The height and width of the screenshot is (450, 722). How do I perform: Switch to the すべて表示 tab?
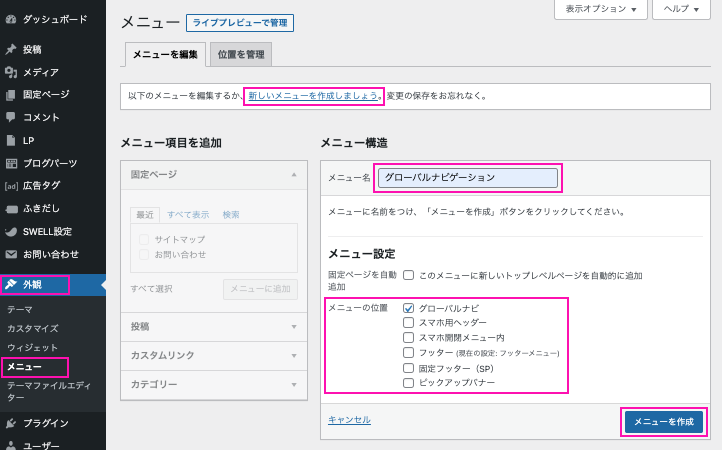tap(188, 215)
